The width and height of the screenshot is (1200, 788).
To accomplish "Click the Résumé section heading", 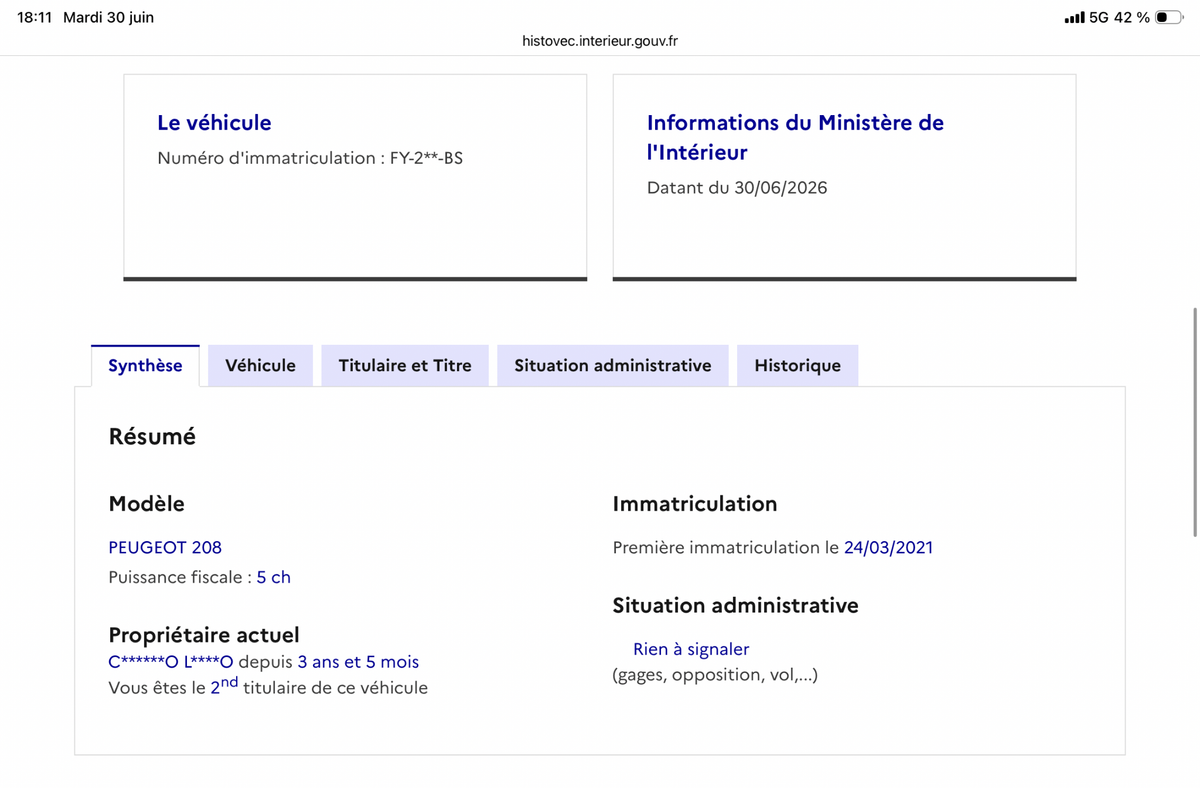I will click(x=152, y=437).
